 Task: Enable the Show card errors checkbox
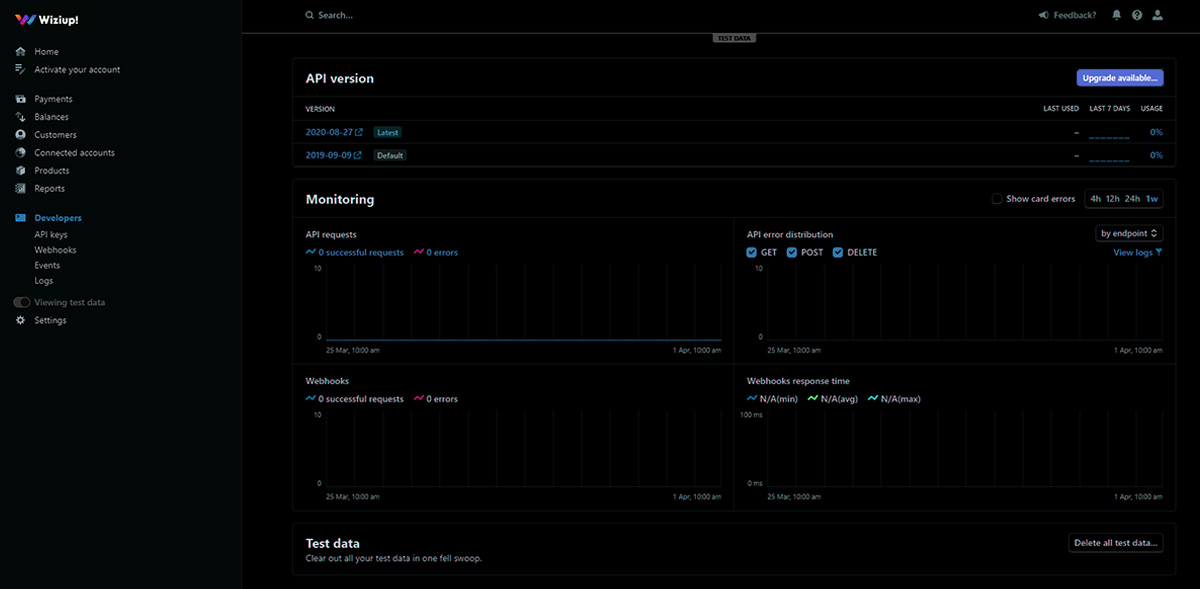996,199
